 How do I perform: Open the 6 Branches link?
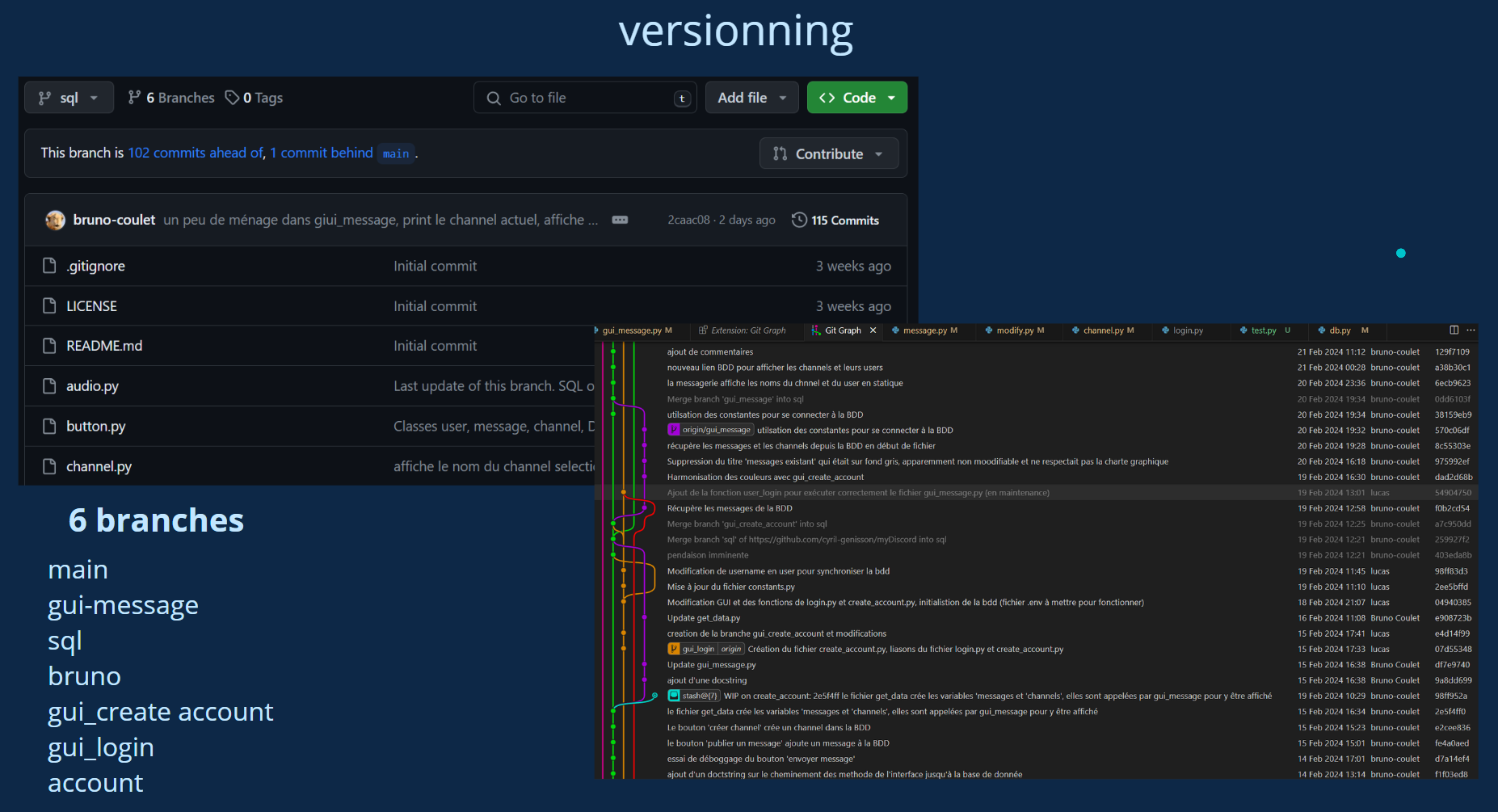171,98
